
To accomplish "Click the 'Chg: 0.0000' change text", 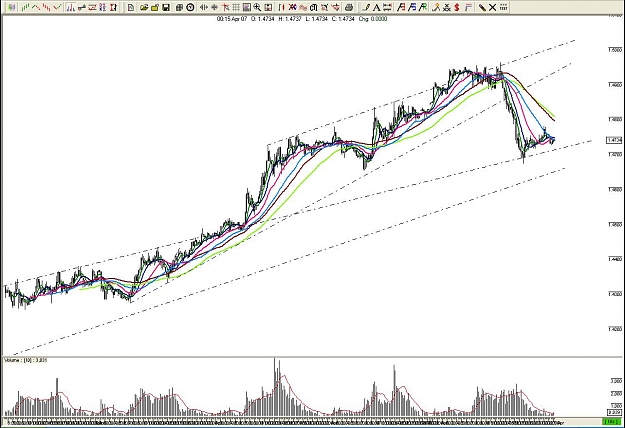I will coord(373,19).
